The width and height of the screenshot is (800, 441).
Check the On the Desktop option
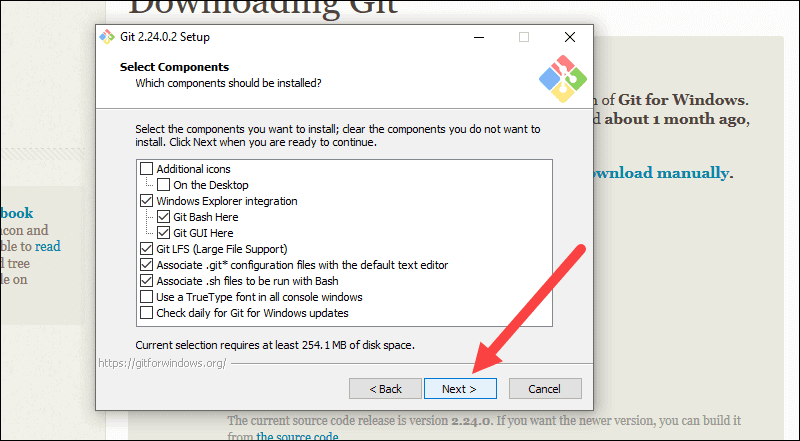pyautogui.click(x=163, y=185)
